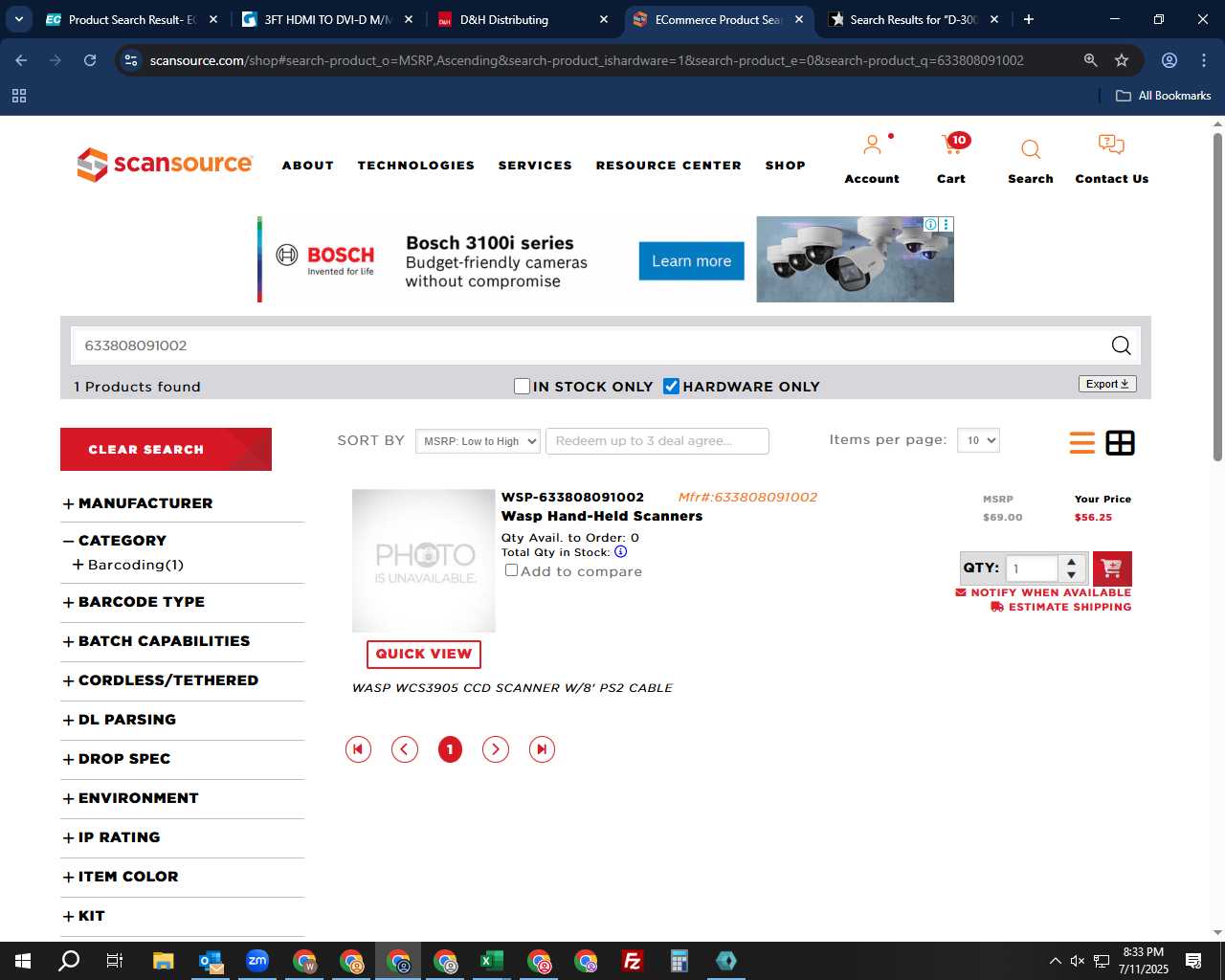Switch to D&H Distributing tab

(521, 19)
